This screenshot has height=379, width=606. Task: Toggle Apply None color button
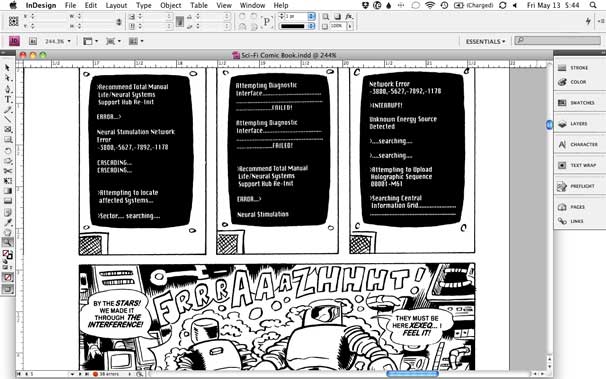8,277
